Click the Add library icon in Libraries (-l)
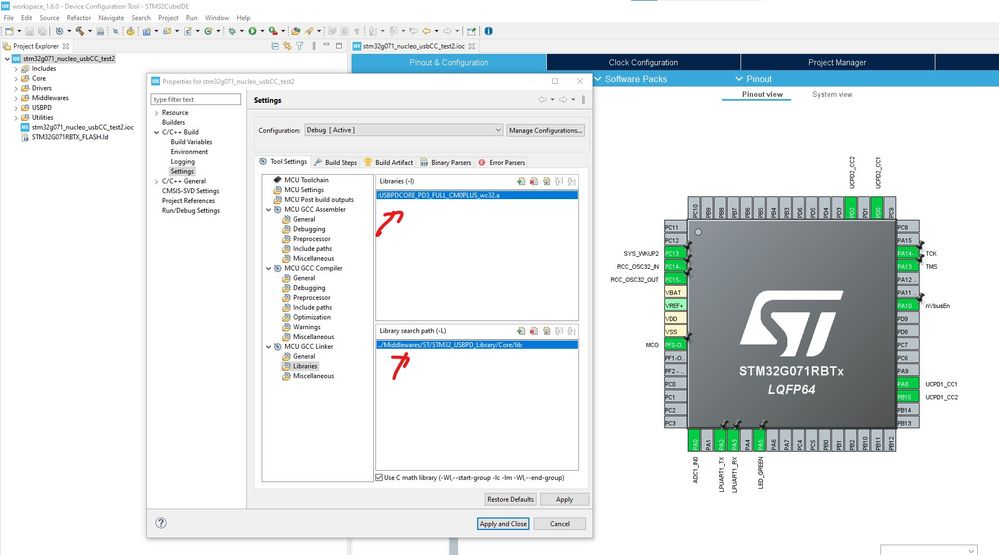Viewport: 999px width, 555px height. [521, 181]
